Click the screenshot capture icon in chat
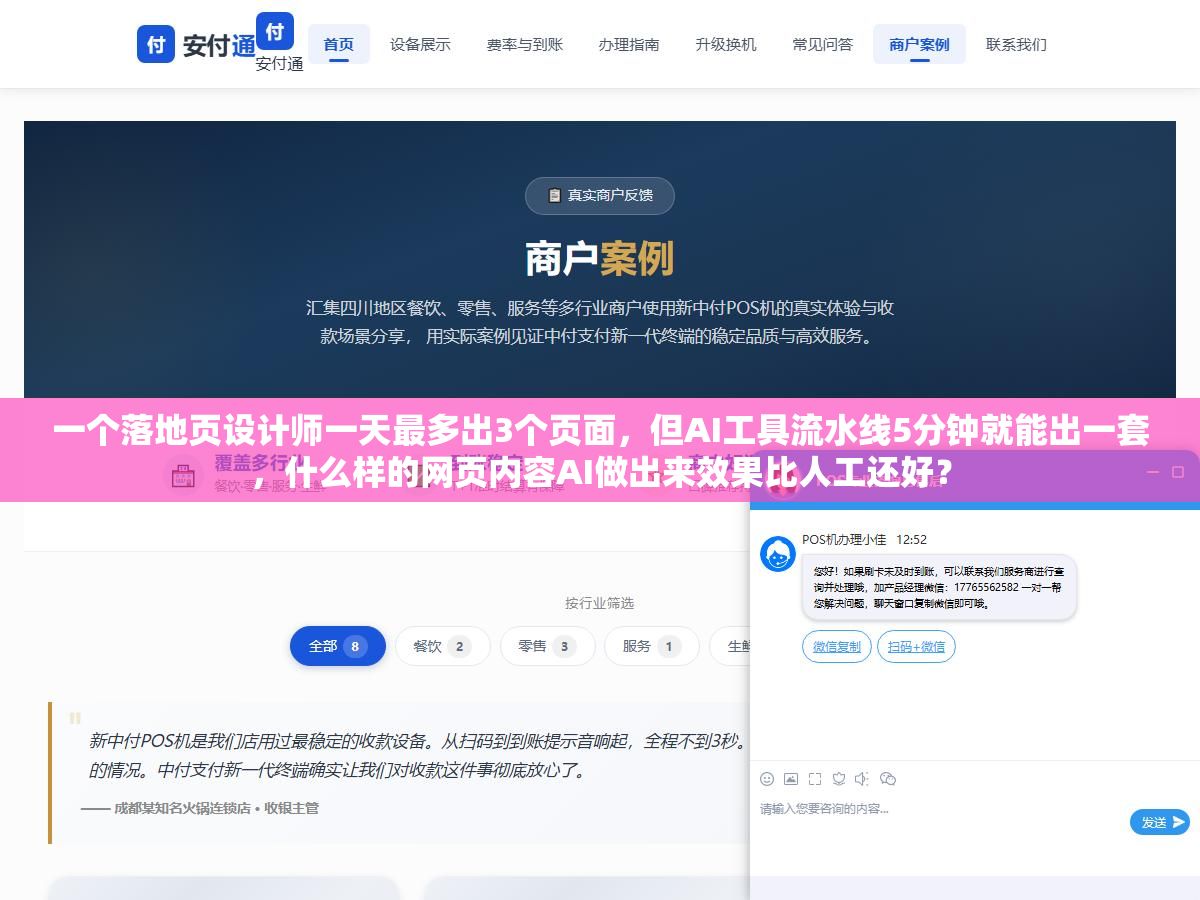Viewport: 1200px width, 900px height. (815, 779)
